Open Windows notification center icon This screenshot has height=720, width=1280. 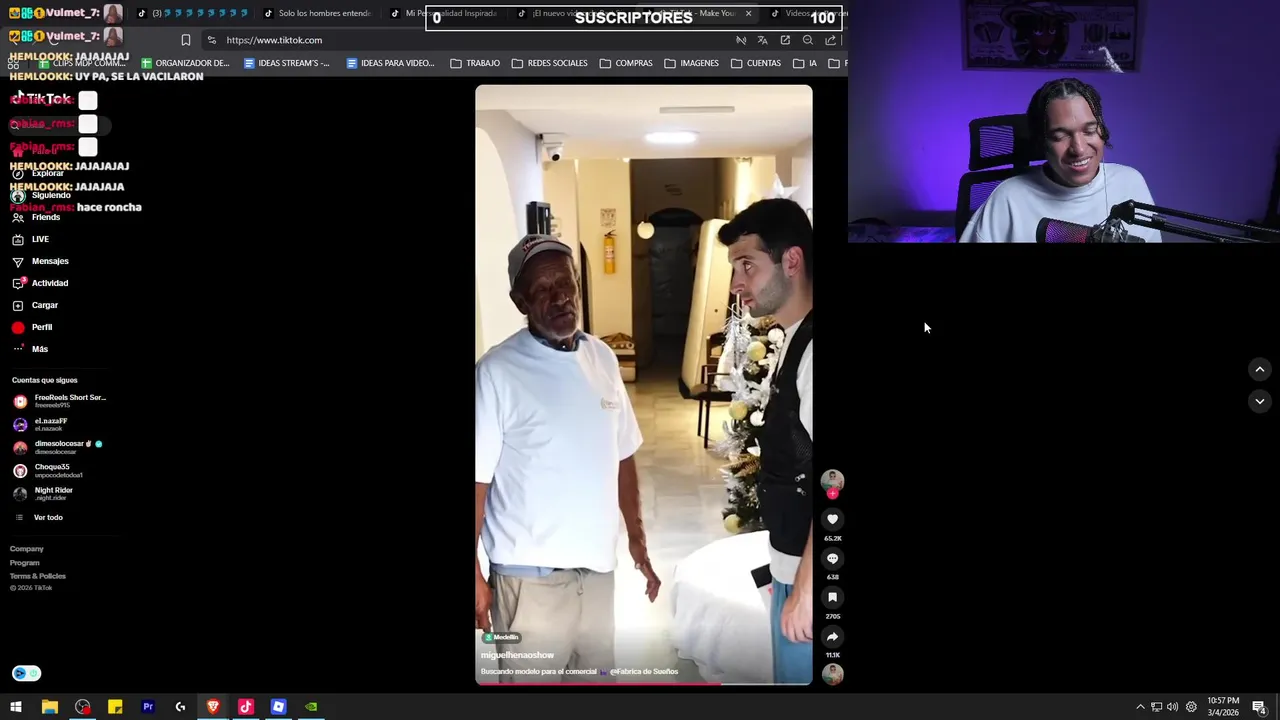pos(1259,707)
